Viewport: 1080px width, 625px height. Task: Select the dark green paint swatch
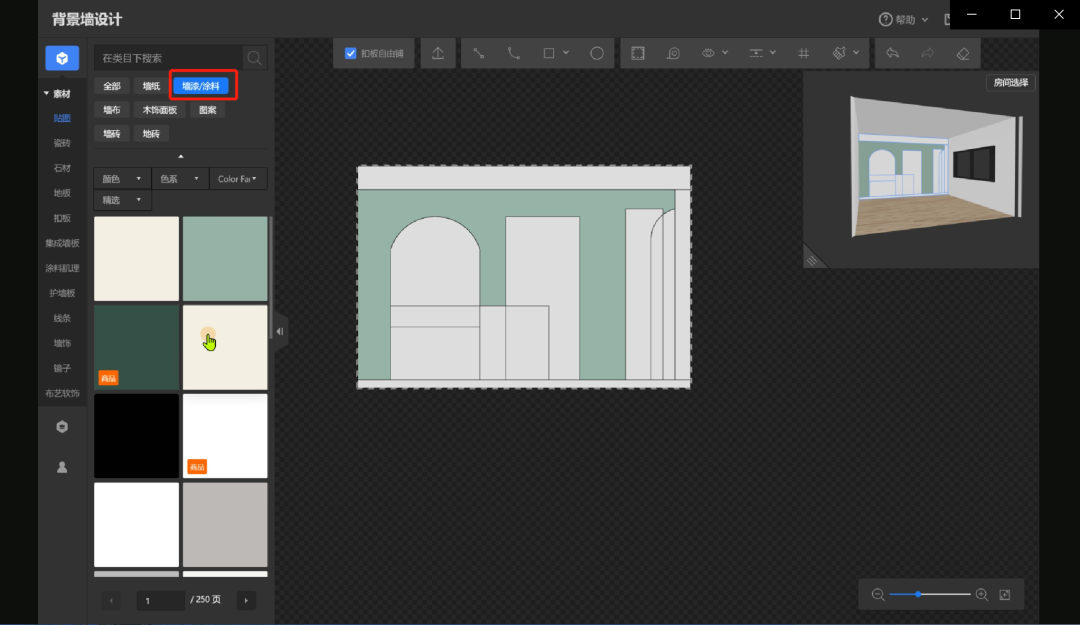(x=136, y=347)
